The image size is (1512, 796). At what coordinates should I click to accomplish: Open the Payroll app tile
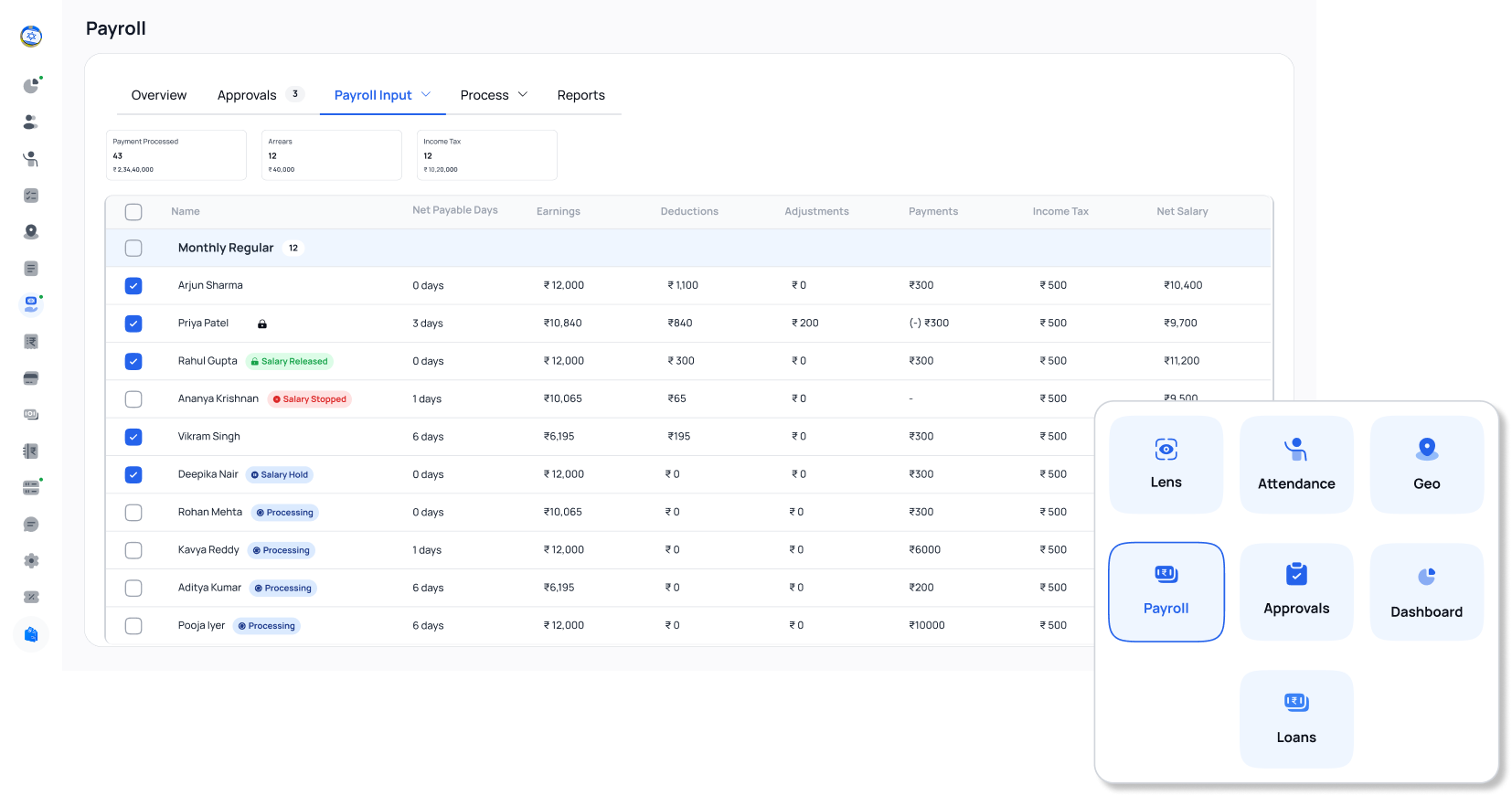[x=1166, y=591]
